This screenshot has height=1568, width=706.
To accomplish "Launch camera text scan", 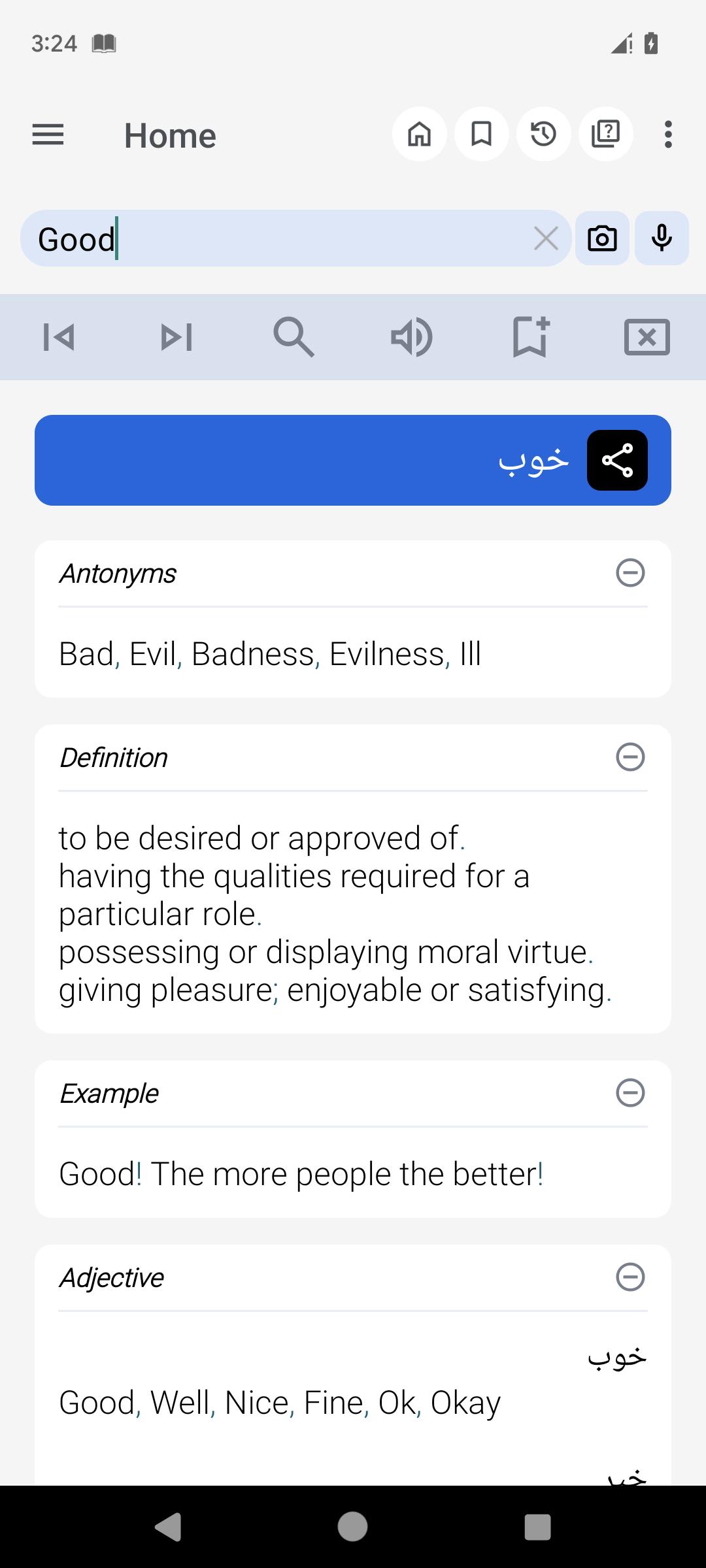I will tap(602, 238).
